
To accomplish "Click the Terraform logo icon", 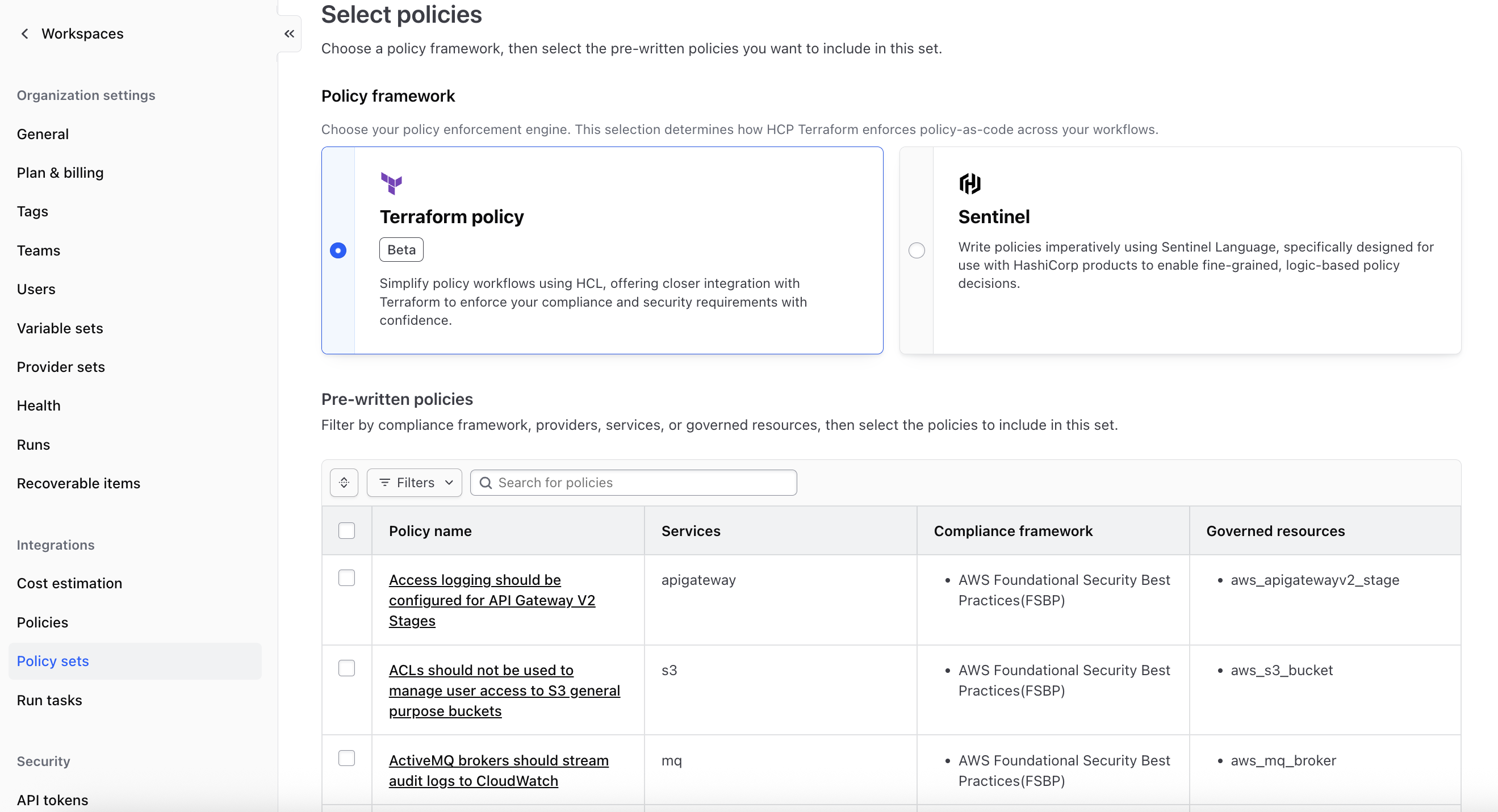I will [x=391, y=183].
